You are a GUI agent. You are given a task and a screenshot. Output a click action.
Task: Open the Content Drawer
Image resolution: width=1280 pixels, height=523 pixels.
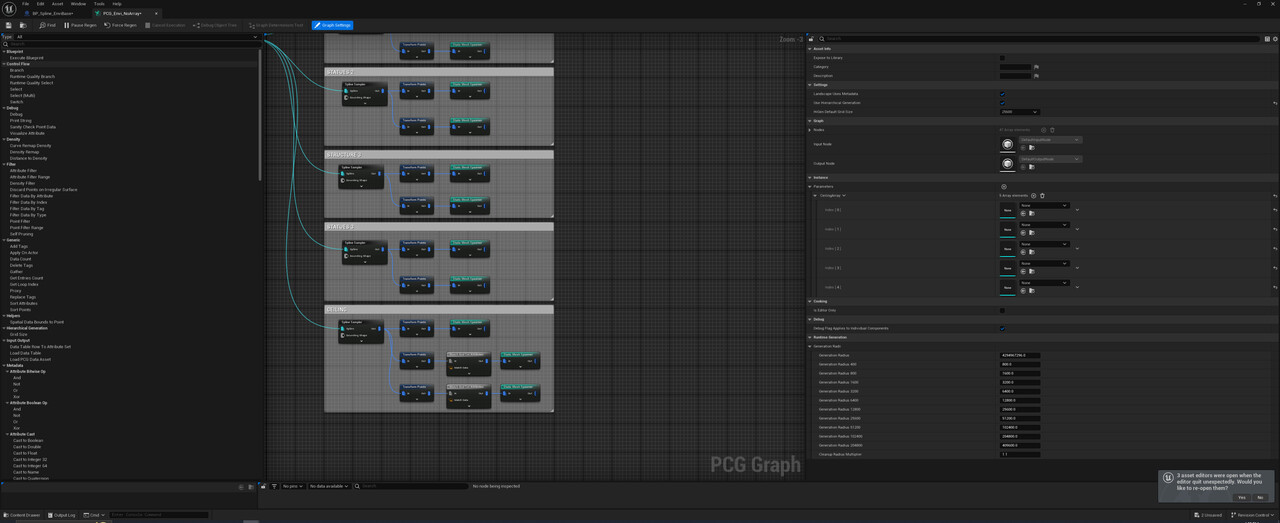pos(23,515)
